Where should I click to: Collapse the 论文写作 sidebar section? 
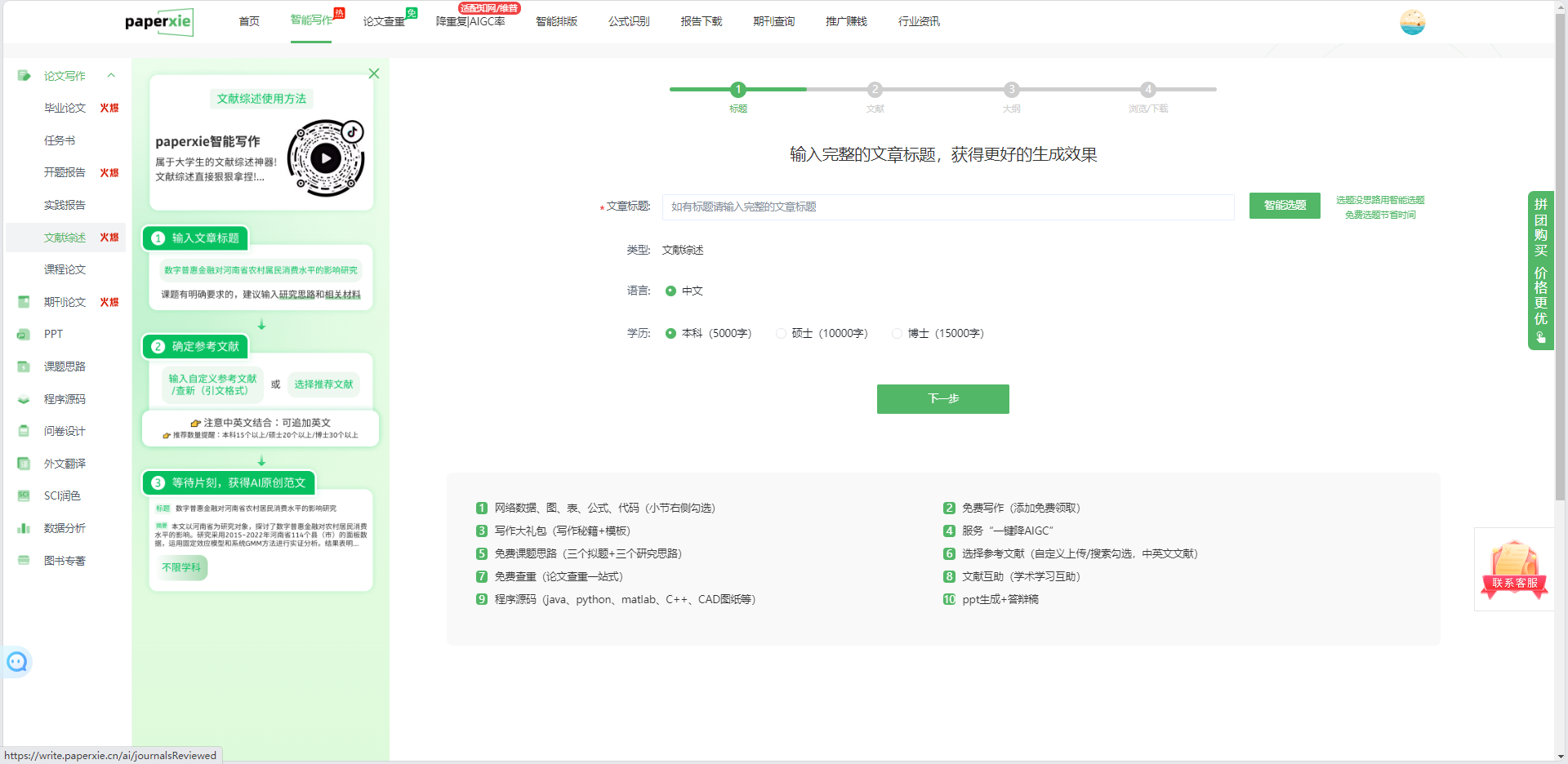click(x=111, y=76)
